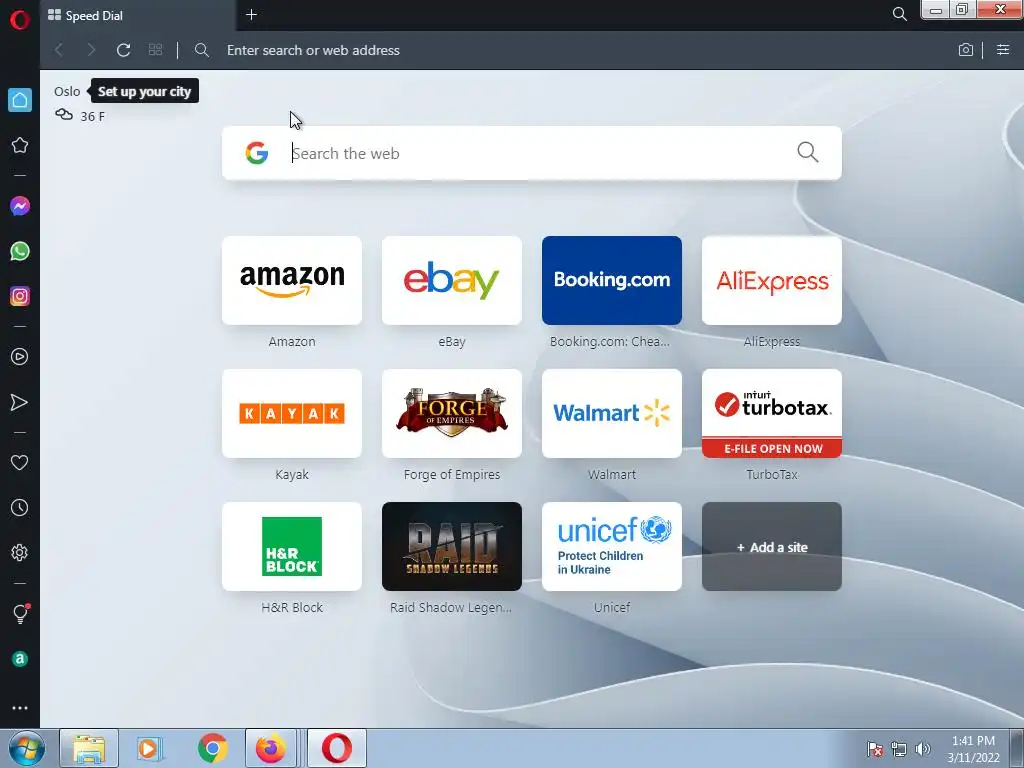Open Instagram in the sidebar

pos(20,296)
